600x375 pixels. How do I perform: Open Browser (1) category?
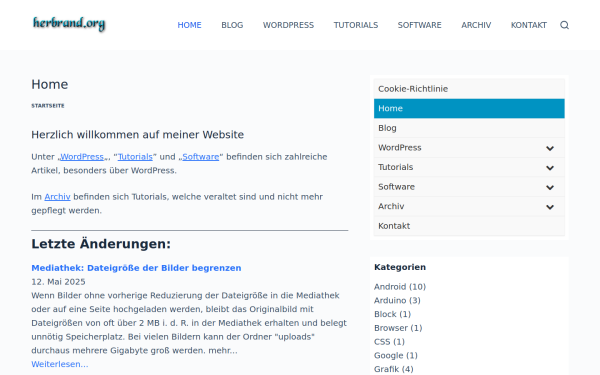click(x=398, y=328)
